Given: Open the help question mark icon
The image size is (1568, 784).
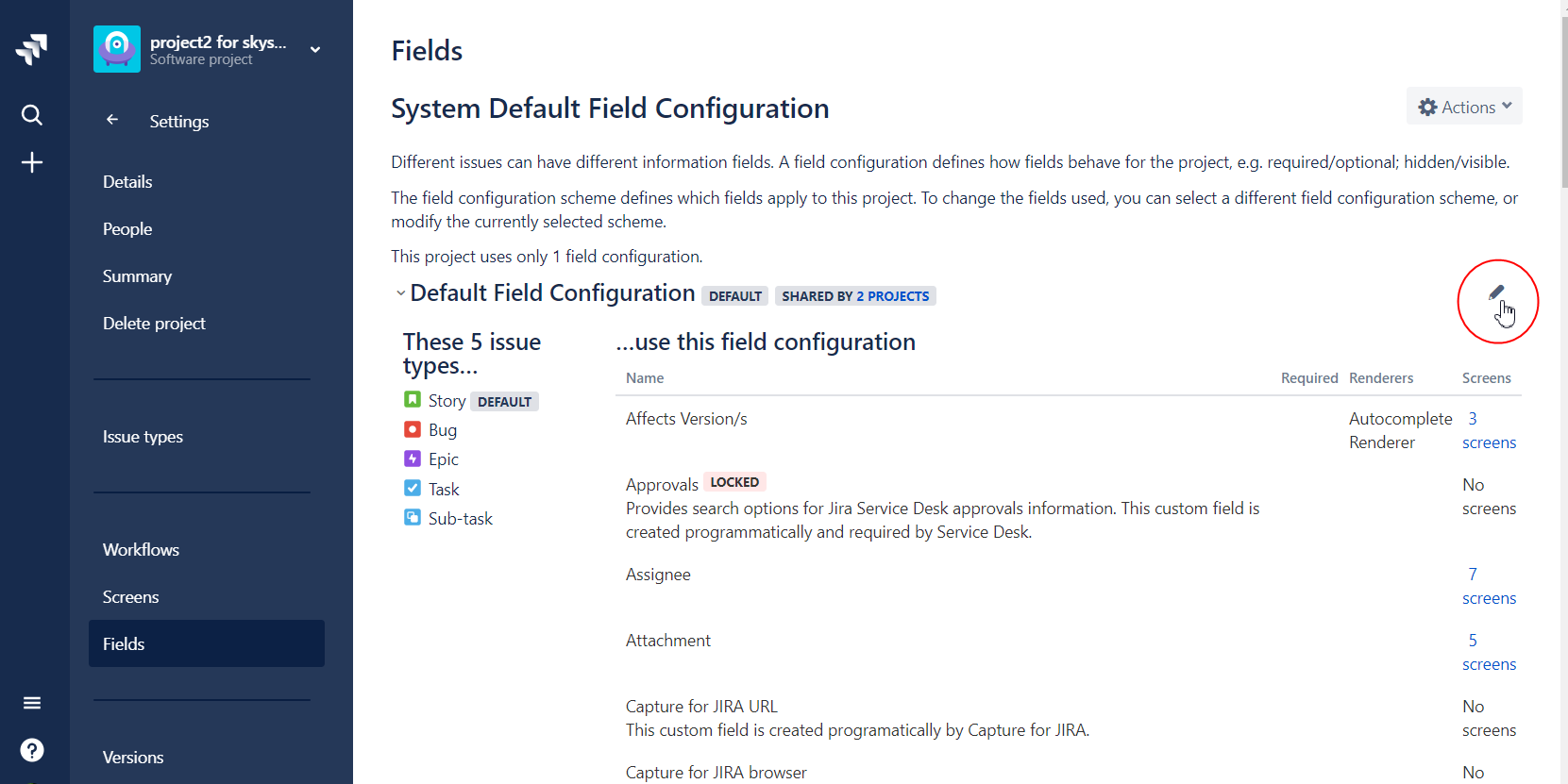Looking at the screenshot, I should [x=32, y=750].
